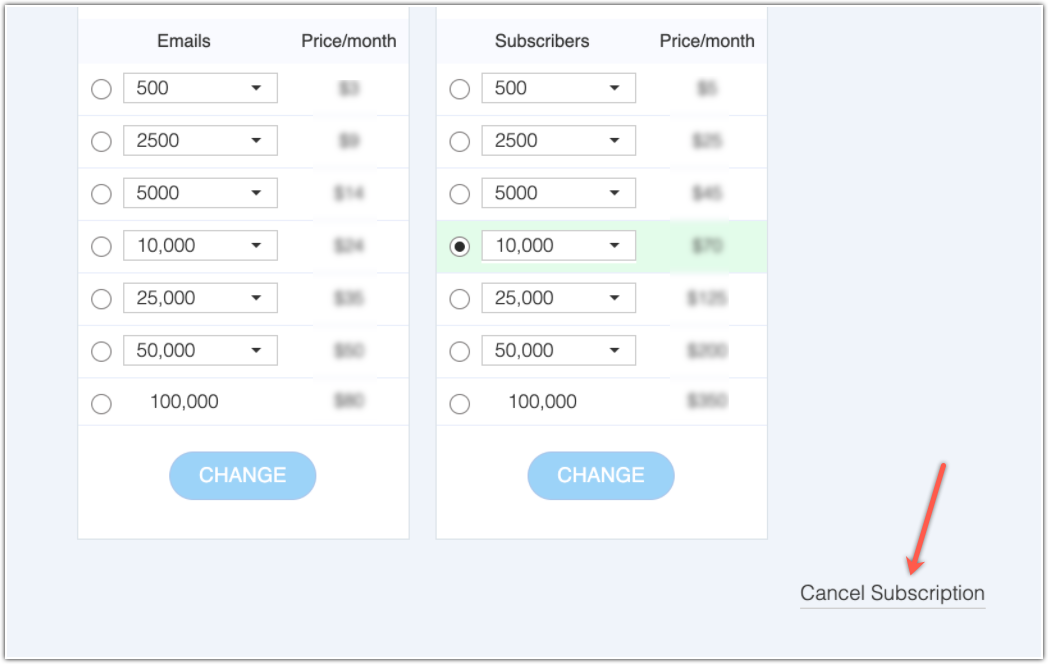
Task: Select the 50,000 subscribers radio button
Action: [x=459, y=350]
